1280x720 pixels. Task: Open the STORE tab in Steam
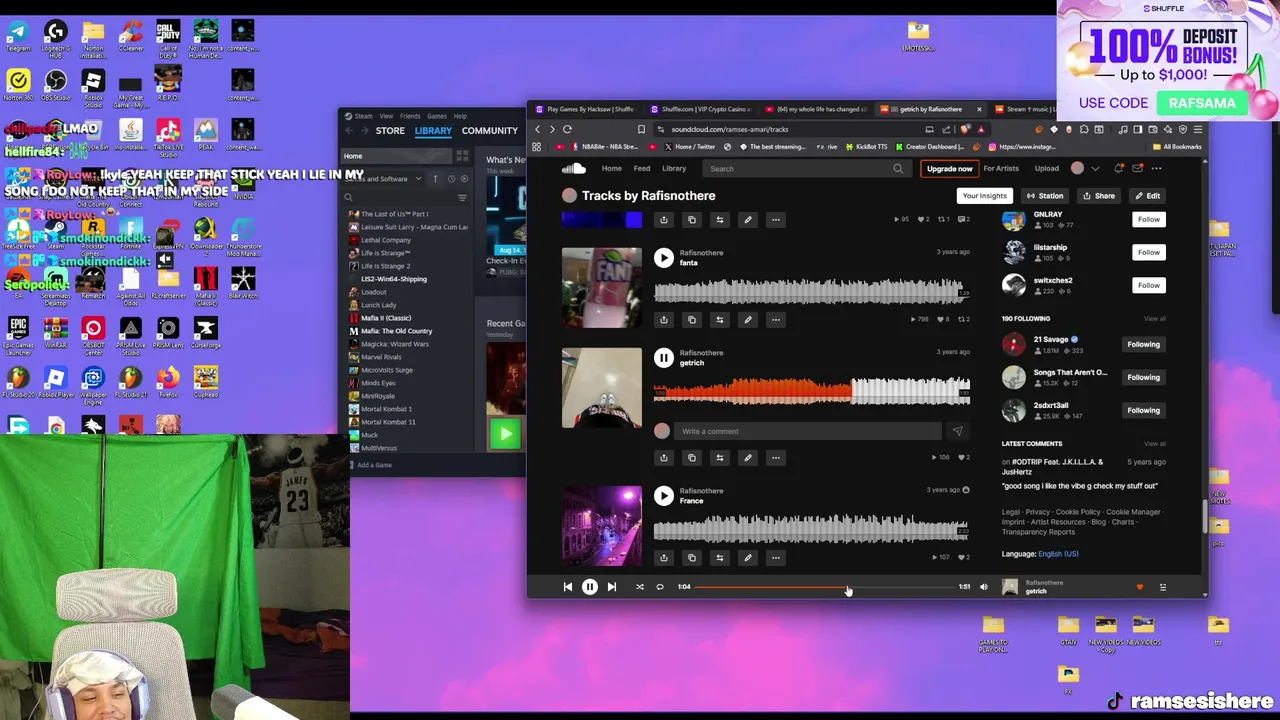click(390, 131)
